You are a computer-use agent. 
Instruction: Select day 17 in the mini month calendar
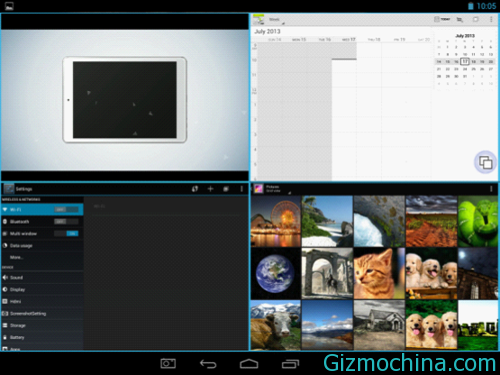tap(465, 61)
